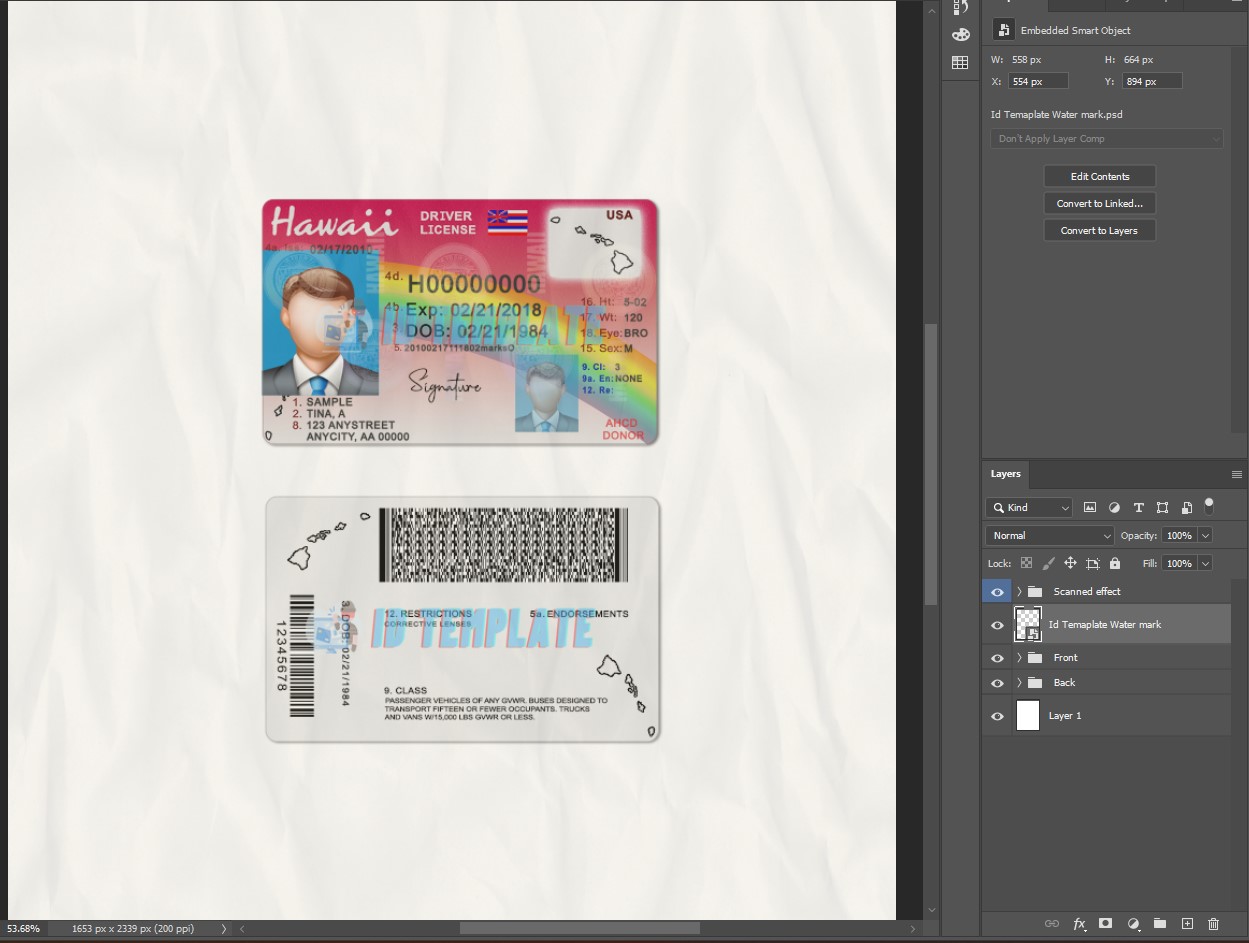1249x943 pixels.
Task: Open the Don't Apply Layer Comp dropdown
Action: pyautogui.click(x=1107, y=139)
